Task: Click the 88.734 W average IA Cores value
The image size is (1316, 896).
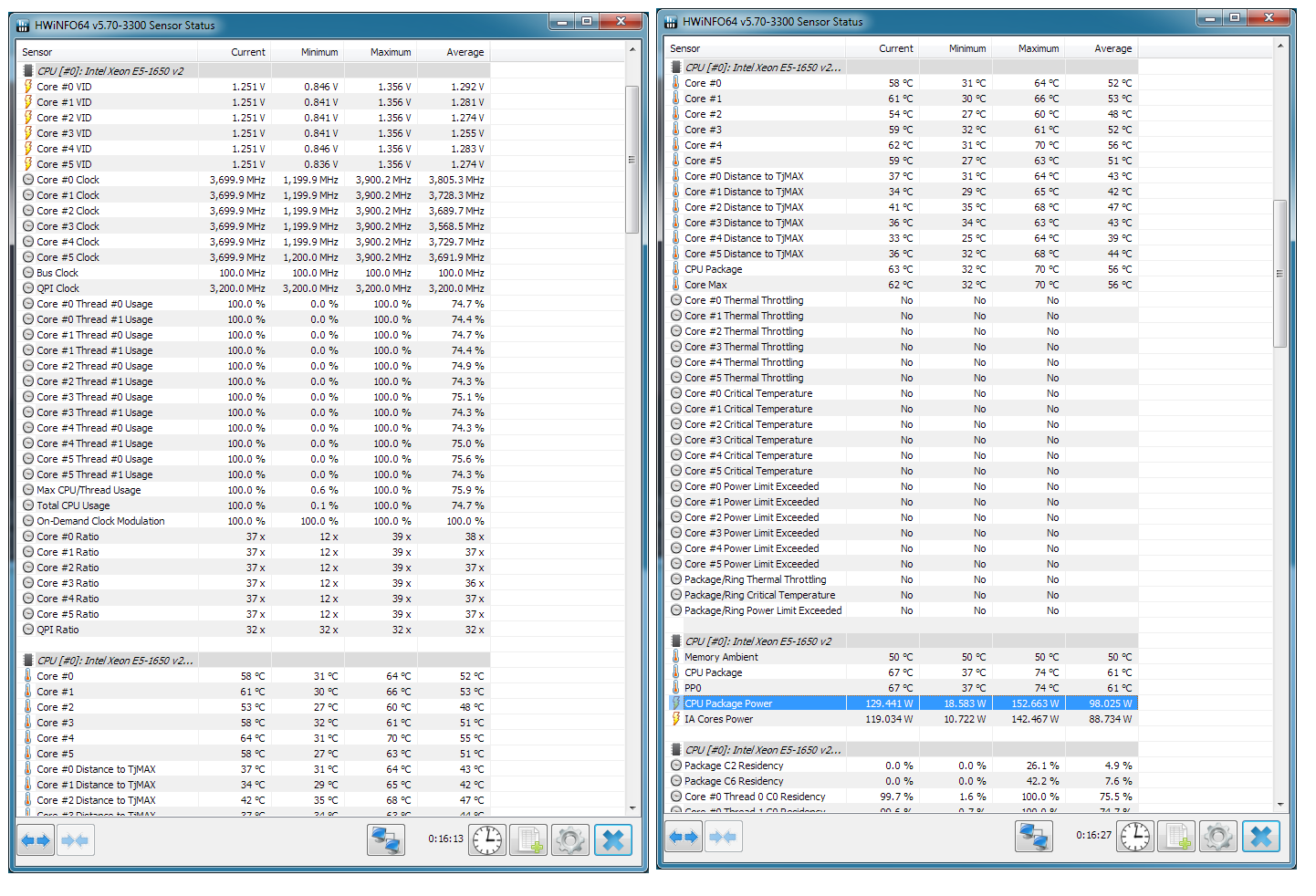Action: [1110, 719]
